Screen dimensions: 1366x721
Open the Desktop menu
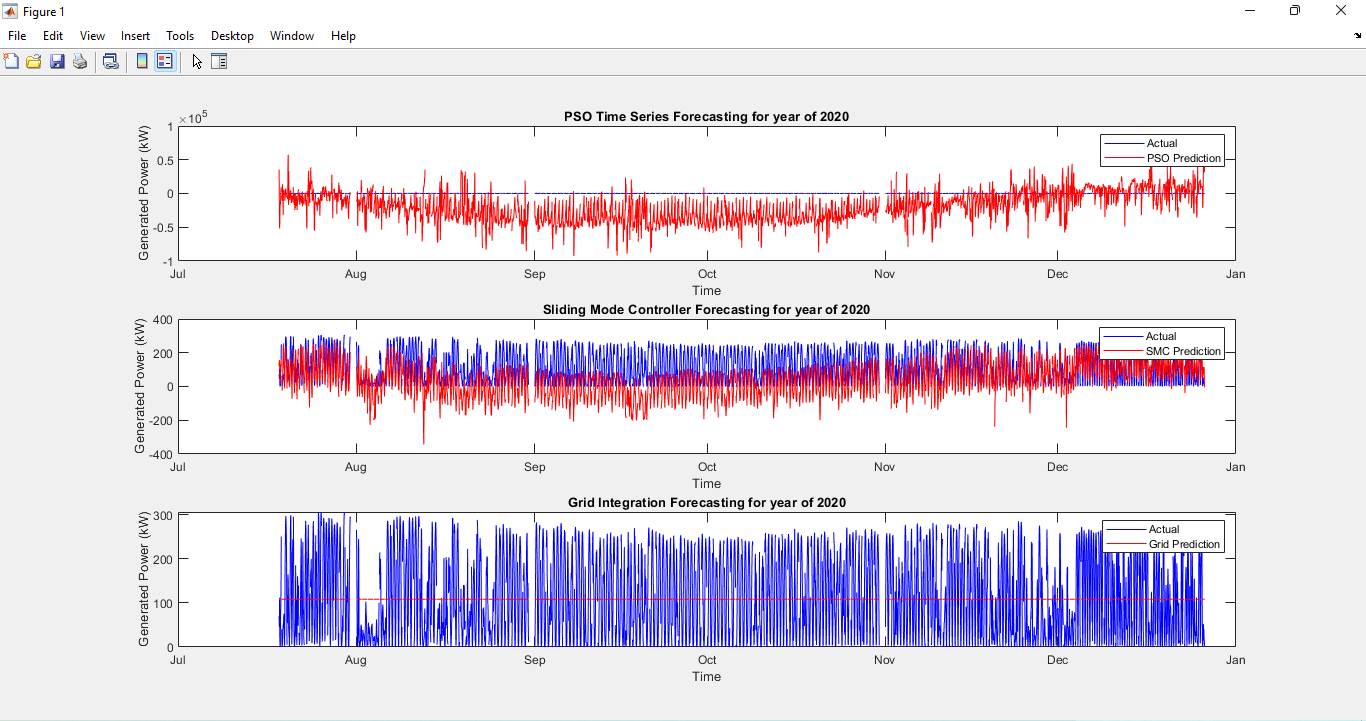coord(232,36)
